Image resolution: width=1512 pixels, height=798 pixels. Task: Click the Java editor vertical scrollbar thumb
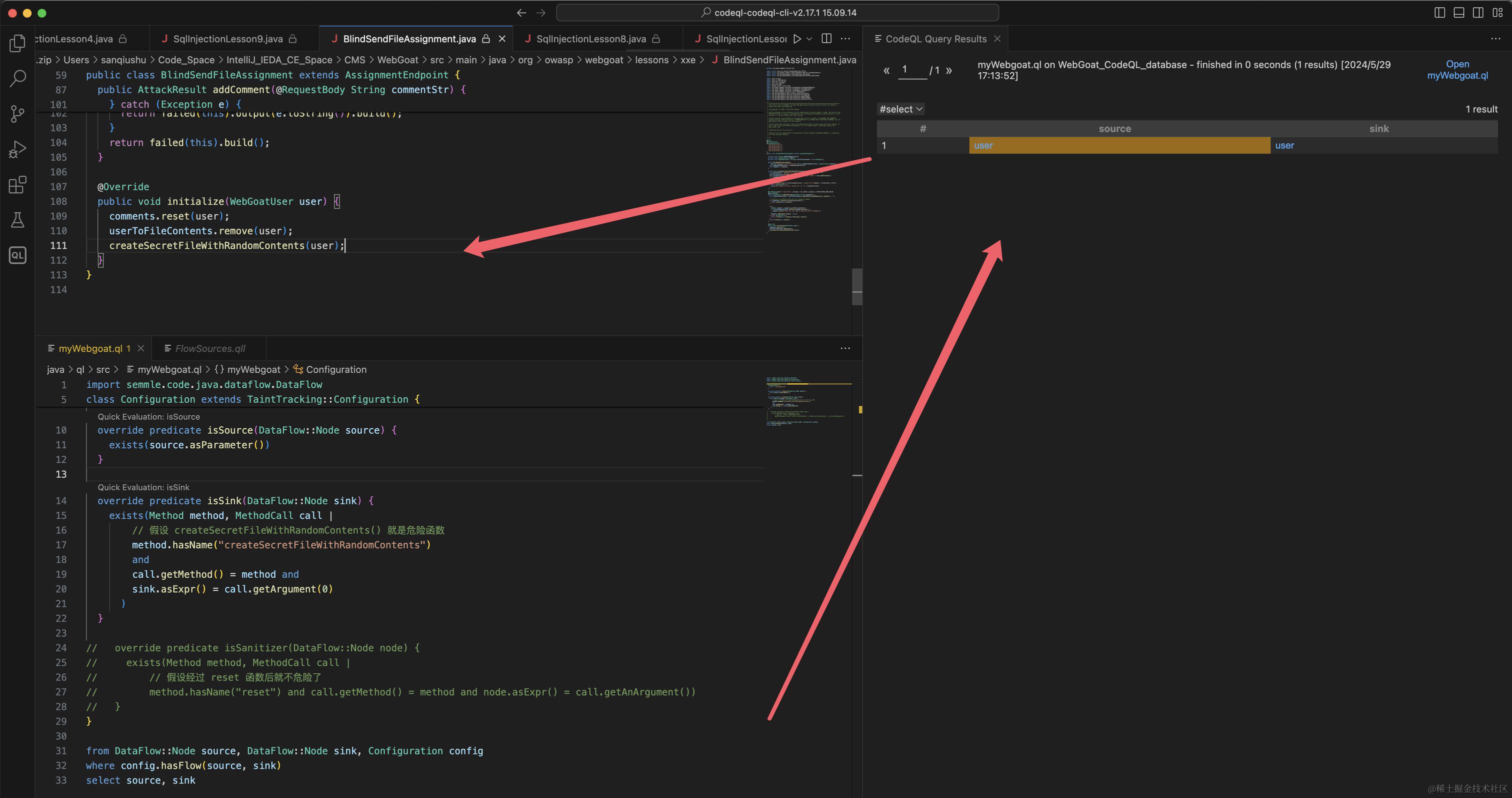(857, 286)
